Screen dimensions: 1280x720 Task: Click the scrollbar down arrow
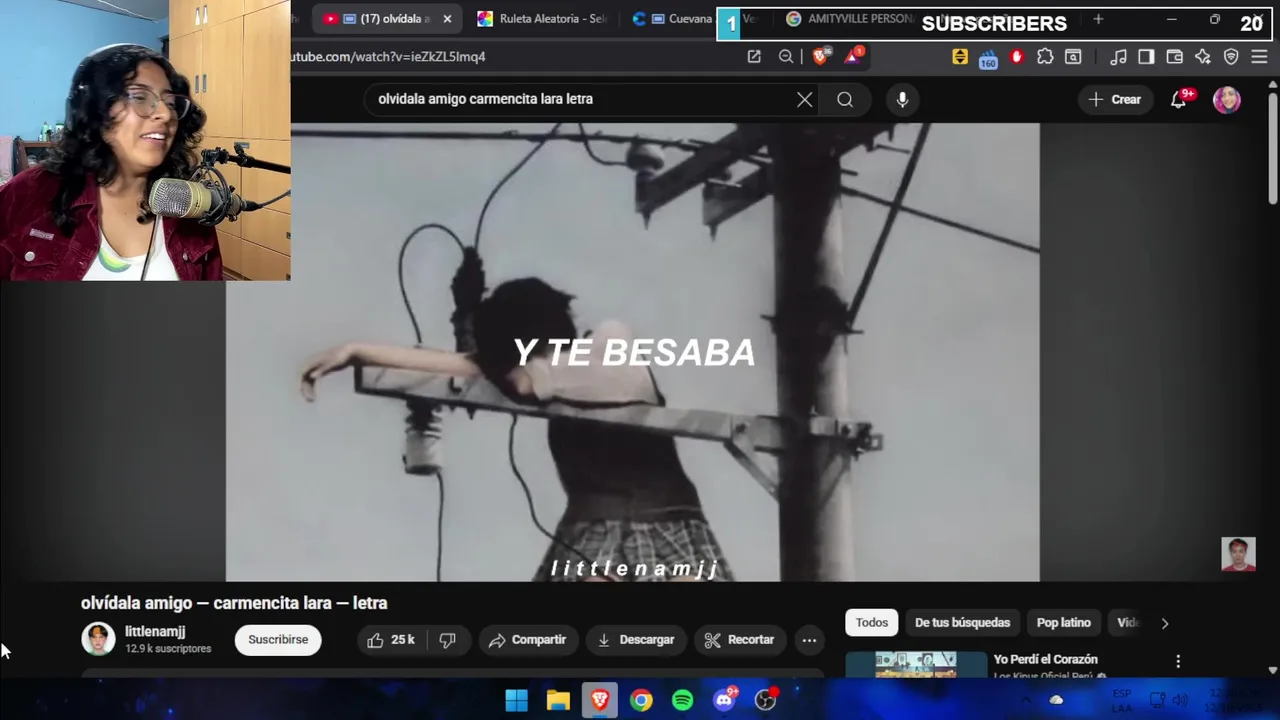coord(1272,670)
